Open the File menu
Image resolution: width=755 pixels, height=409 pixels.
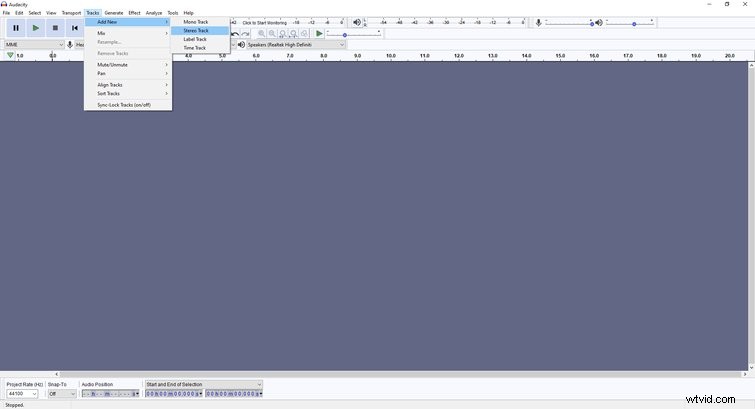point(6,13)
